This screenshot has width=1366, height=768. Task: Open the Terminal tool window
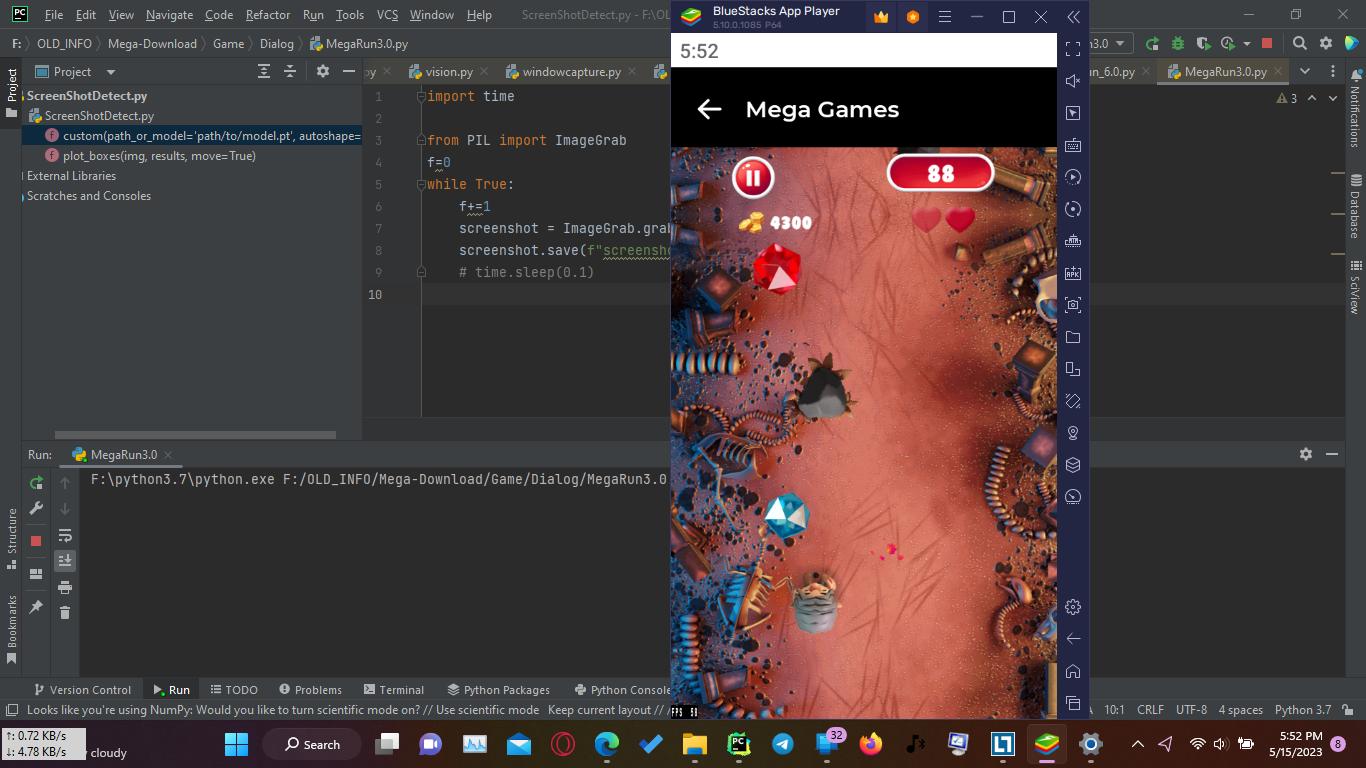coord(394,690)
